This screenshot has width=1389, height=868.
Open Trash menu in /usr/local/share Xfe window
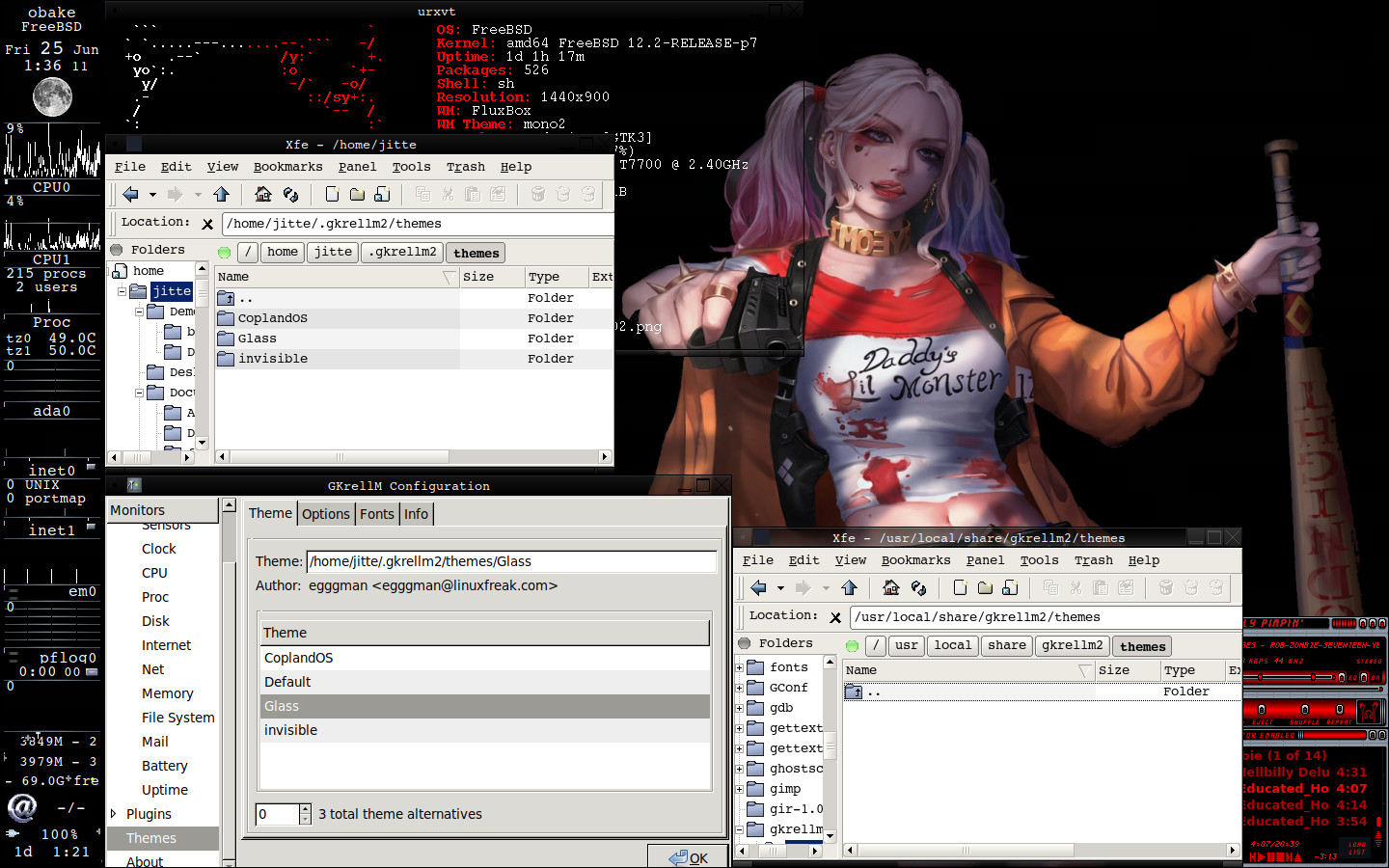point(1094,560)
